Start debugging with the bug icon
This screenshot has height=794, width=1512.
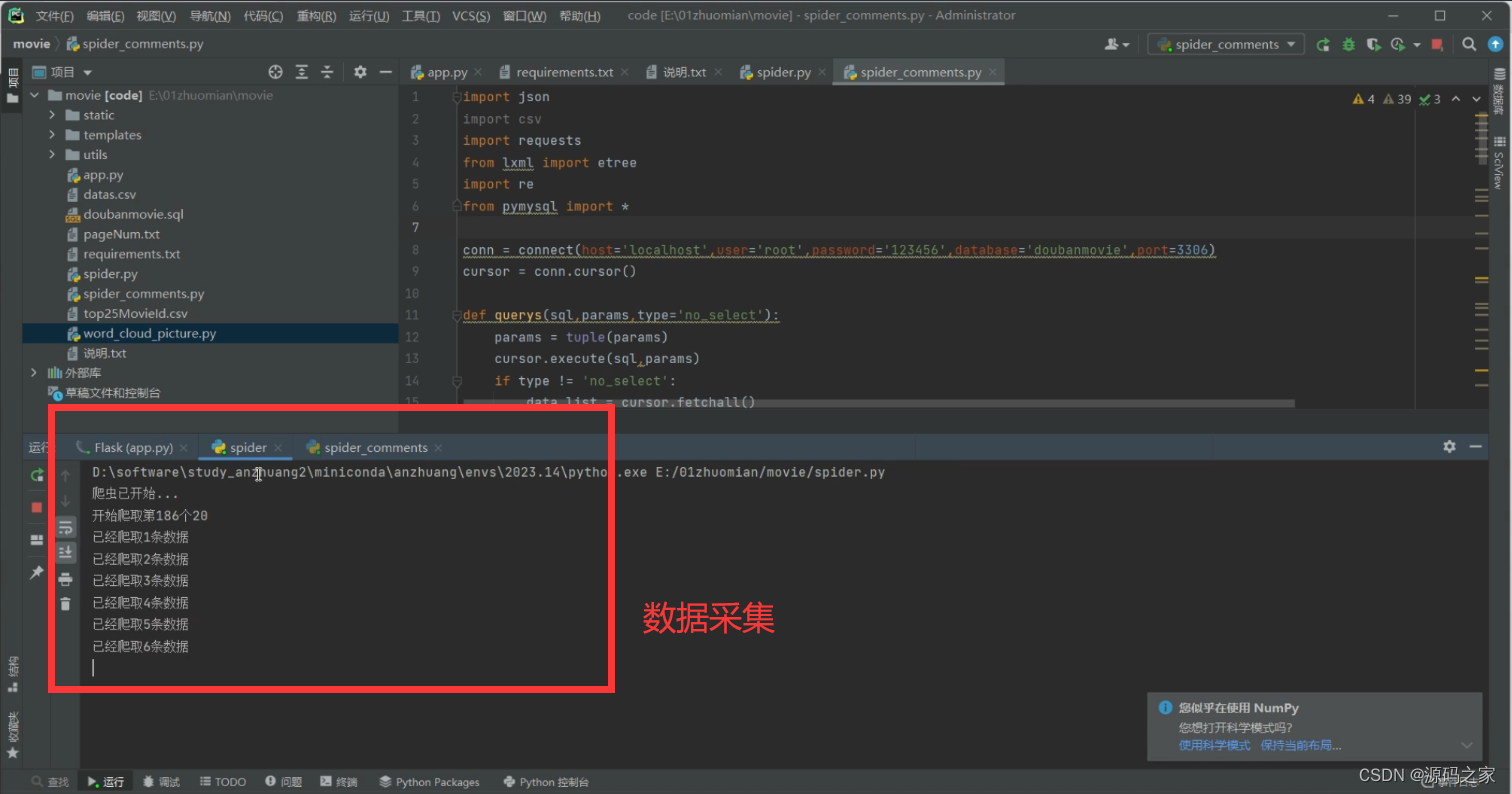point(1347,44)
